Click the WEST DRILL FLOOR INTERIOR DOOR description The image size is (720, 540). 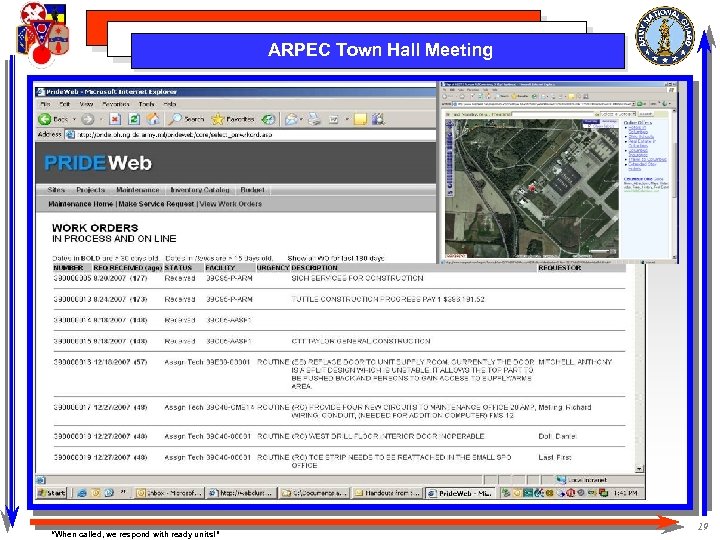tap(388, 436)
